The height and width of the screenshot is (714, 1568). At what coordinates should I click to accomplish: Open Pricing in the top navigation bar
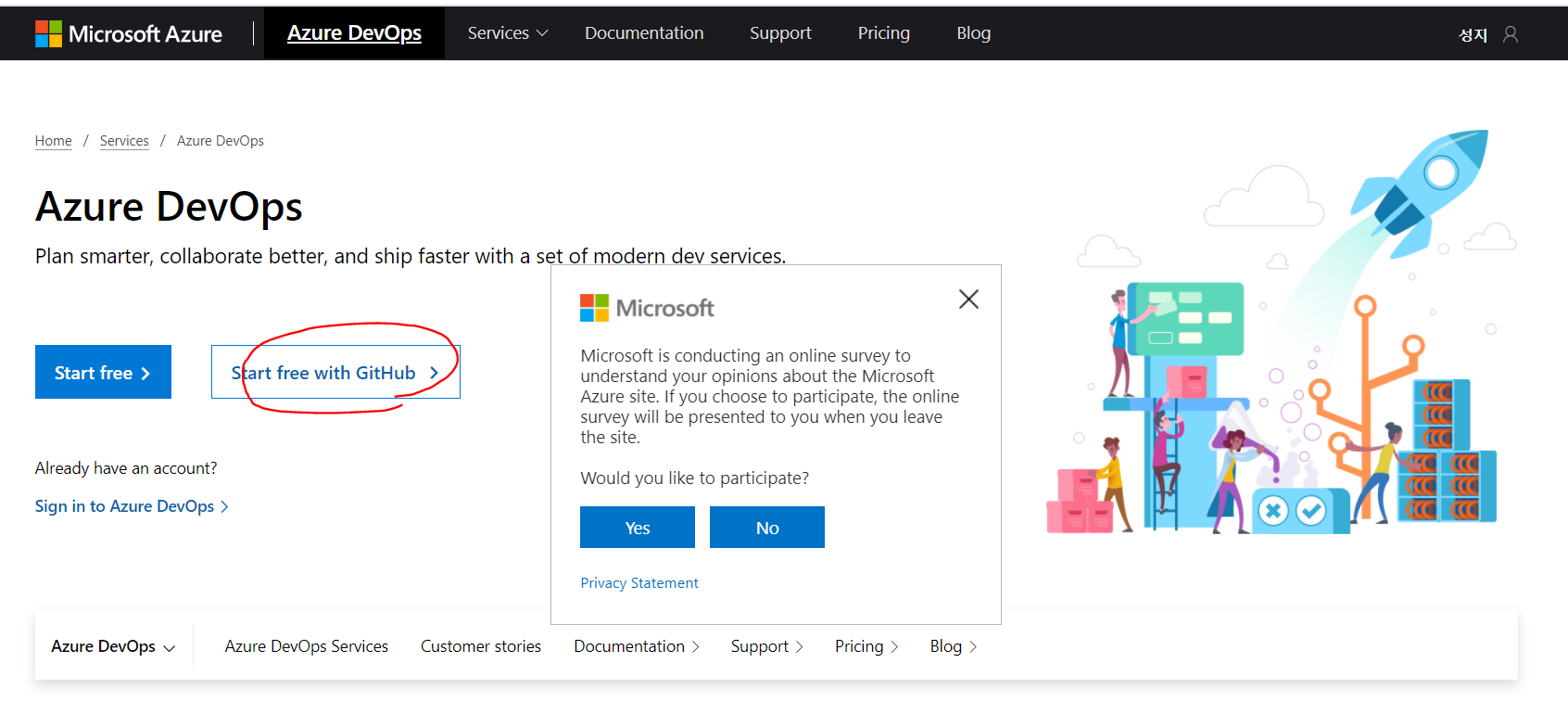point(884,33)
